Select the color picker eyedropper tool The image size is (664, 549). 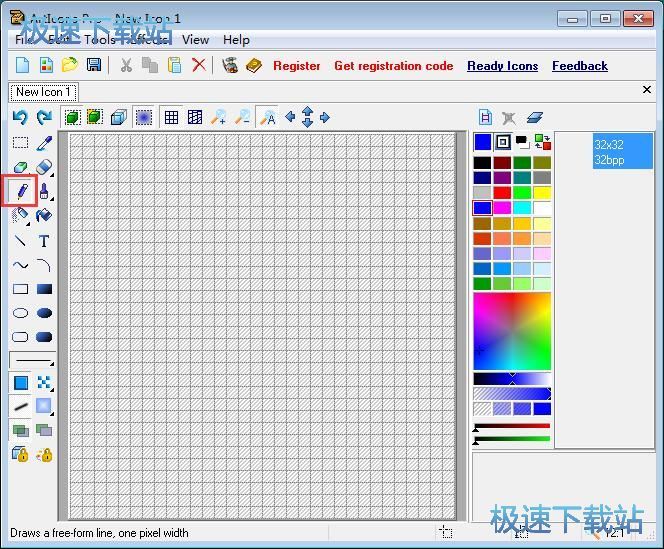point(44,143)
